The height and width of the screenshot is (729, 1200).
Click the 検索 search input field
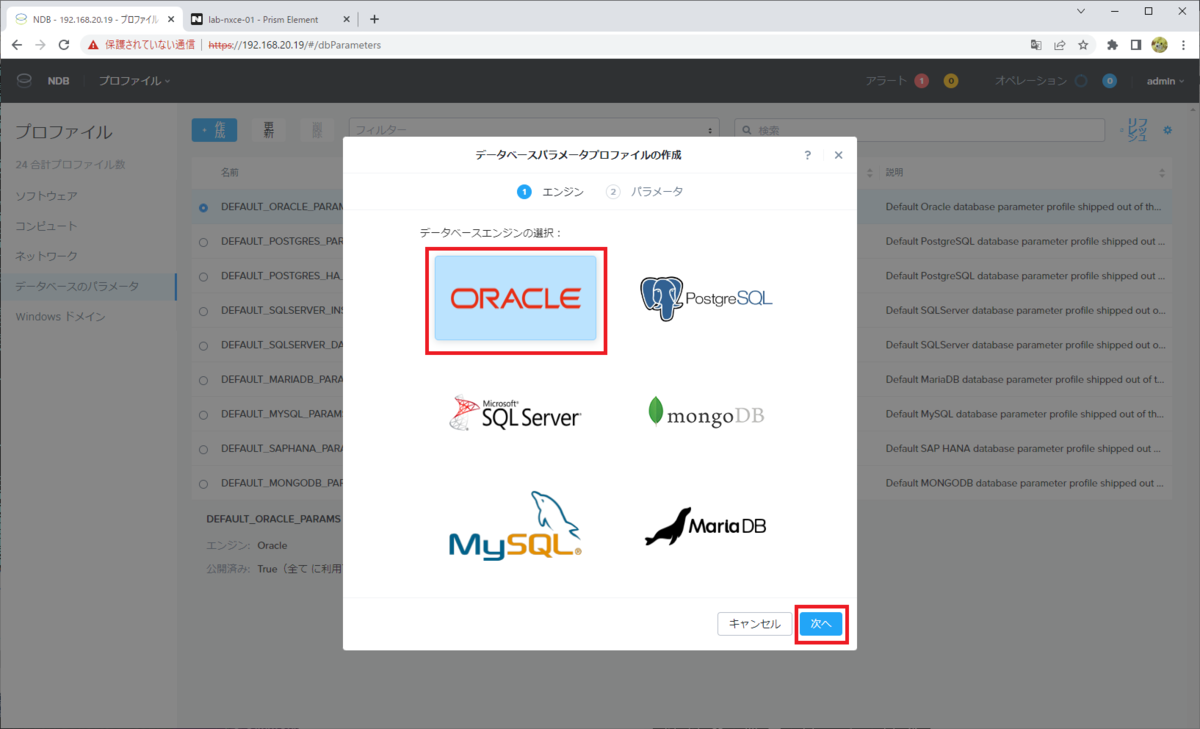click(x=920, y=130)
